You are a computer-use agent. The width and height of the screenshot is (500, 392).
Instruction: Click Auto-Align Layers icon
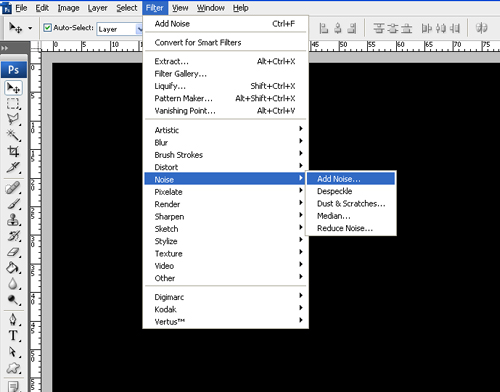coord(481,28)
